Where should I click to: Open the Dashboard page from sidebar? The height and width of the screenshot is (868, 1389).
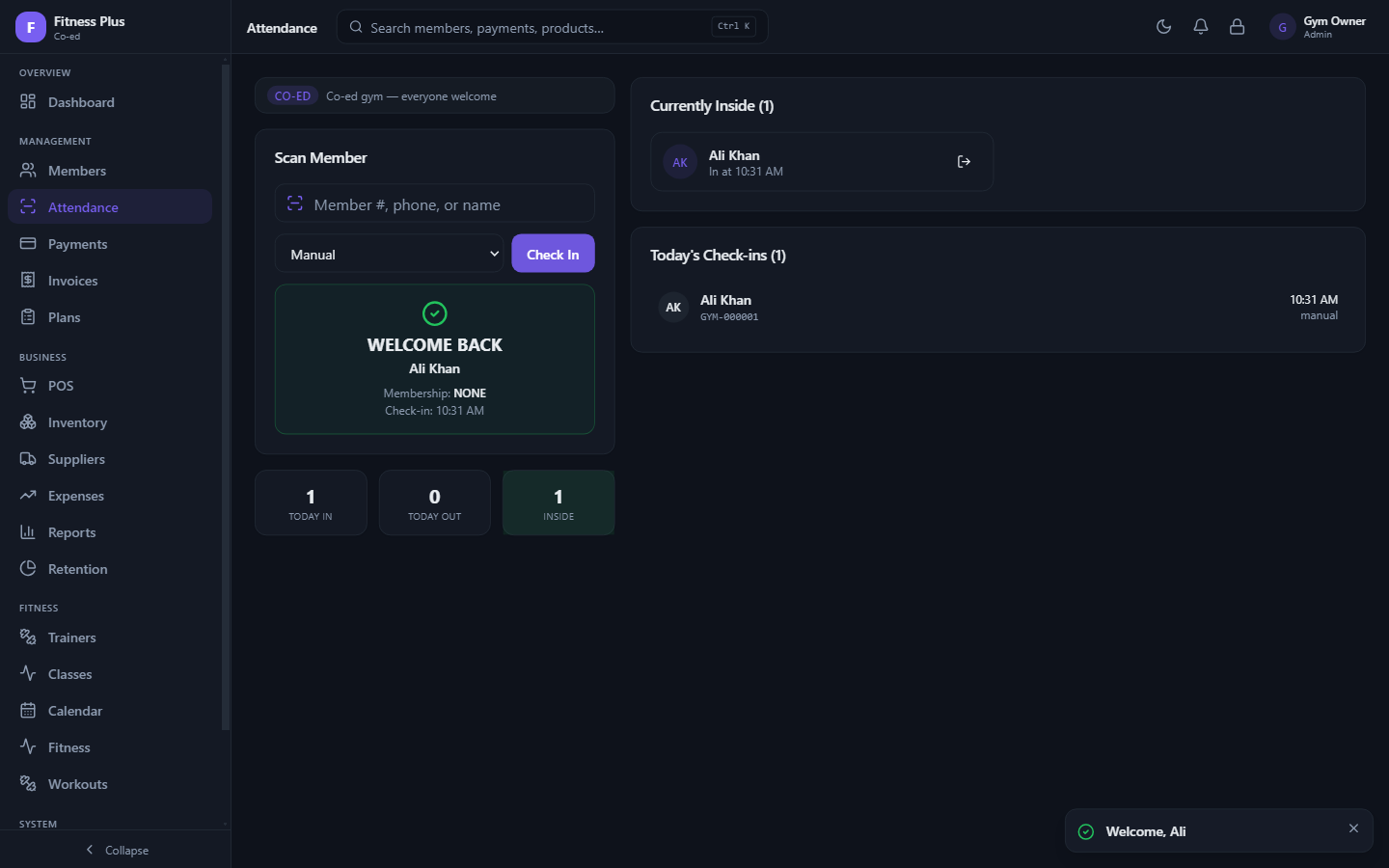[110, 102]
